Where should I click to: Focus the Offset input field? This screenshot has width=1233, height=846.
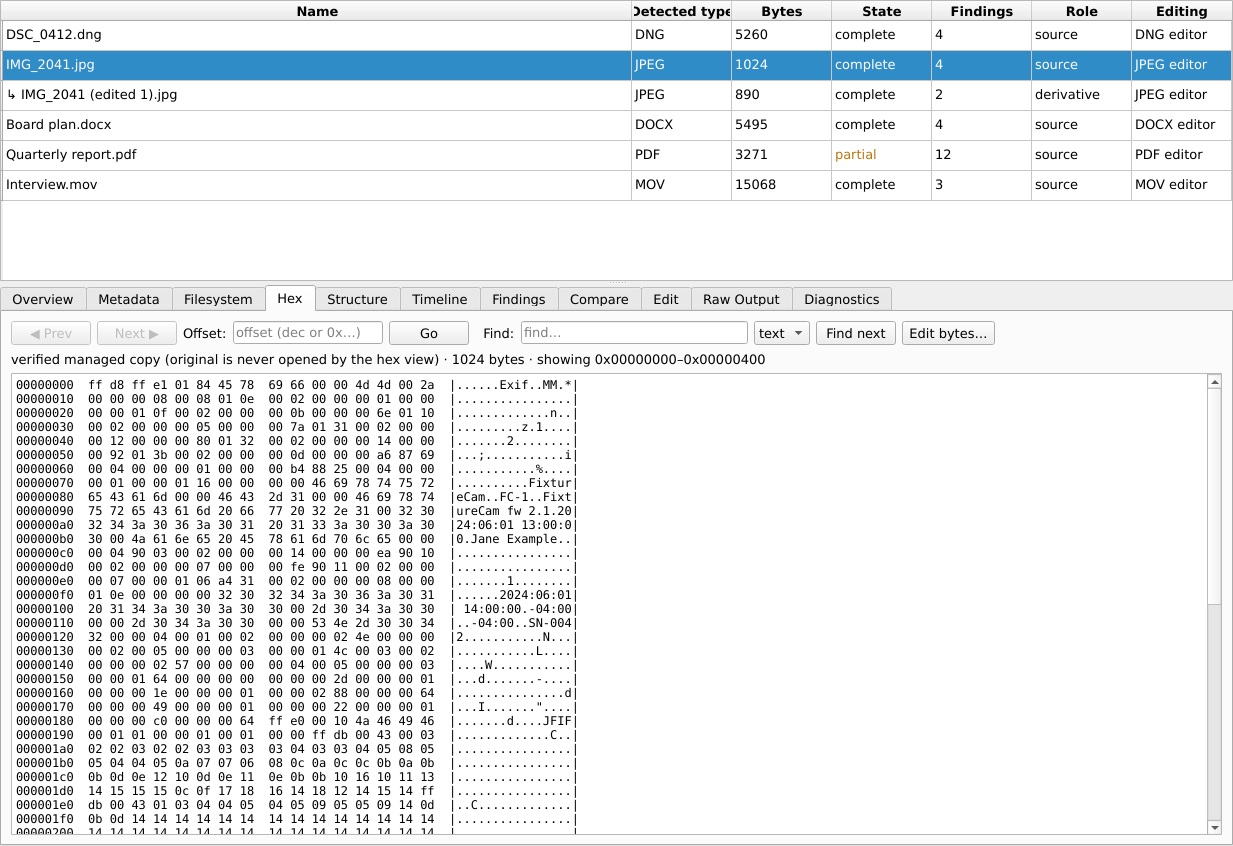(308, 333)
